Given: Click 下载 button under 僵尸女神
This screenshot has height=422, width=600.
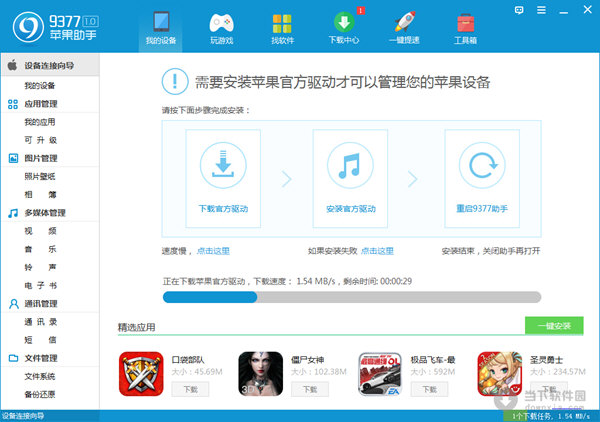Looking at the screenshot, I should click(x=310, y=389).
